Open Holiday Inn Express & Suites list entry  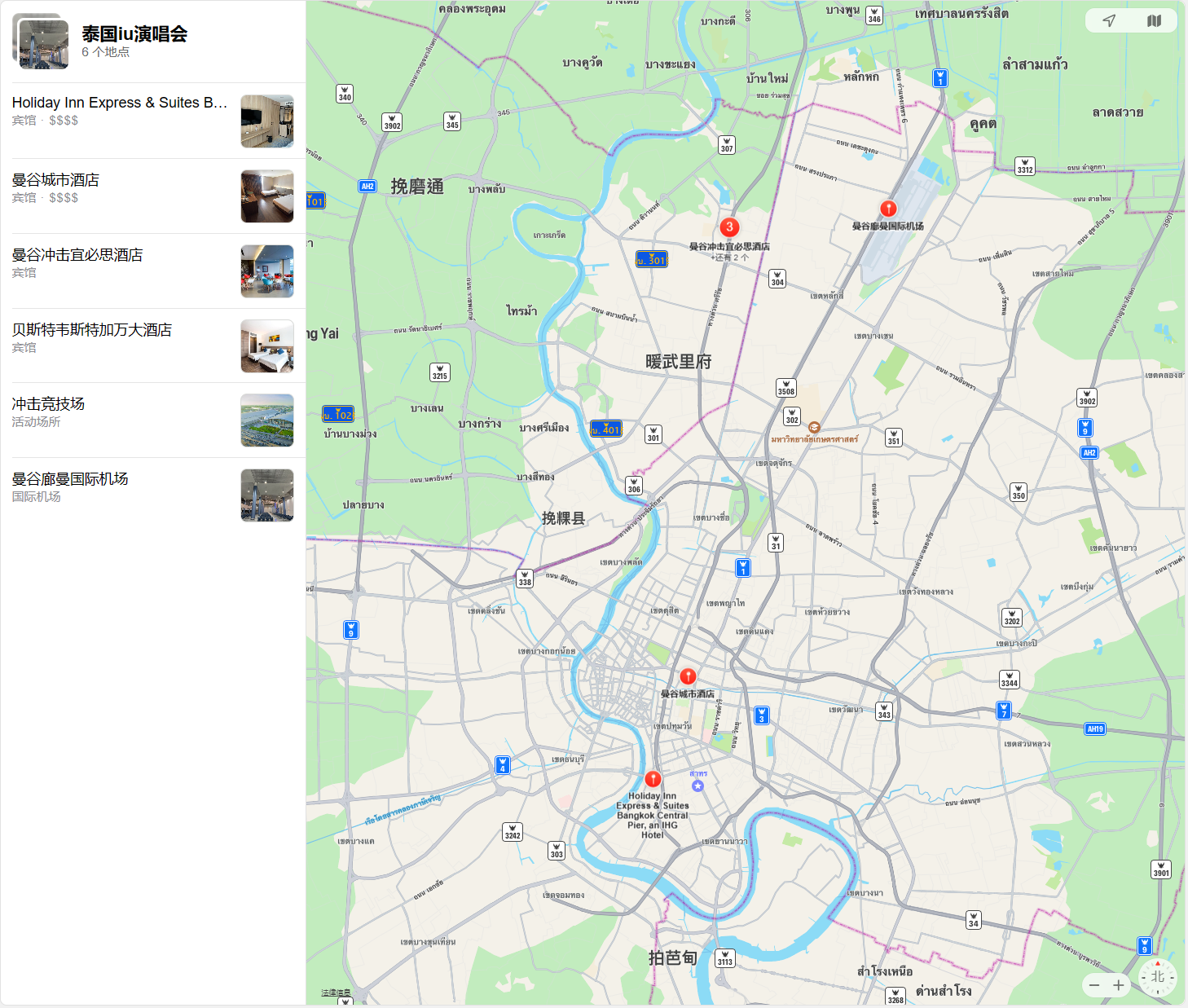(x=153, y=121)
